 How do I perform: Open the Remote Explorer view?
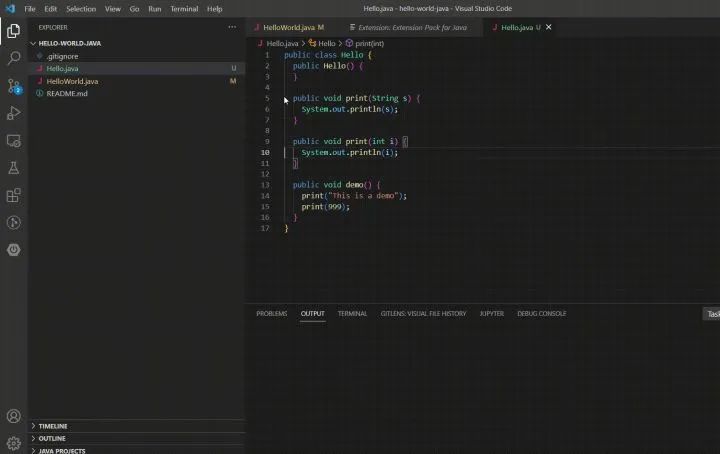pyautogui.click(x=14, y=141)
